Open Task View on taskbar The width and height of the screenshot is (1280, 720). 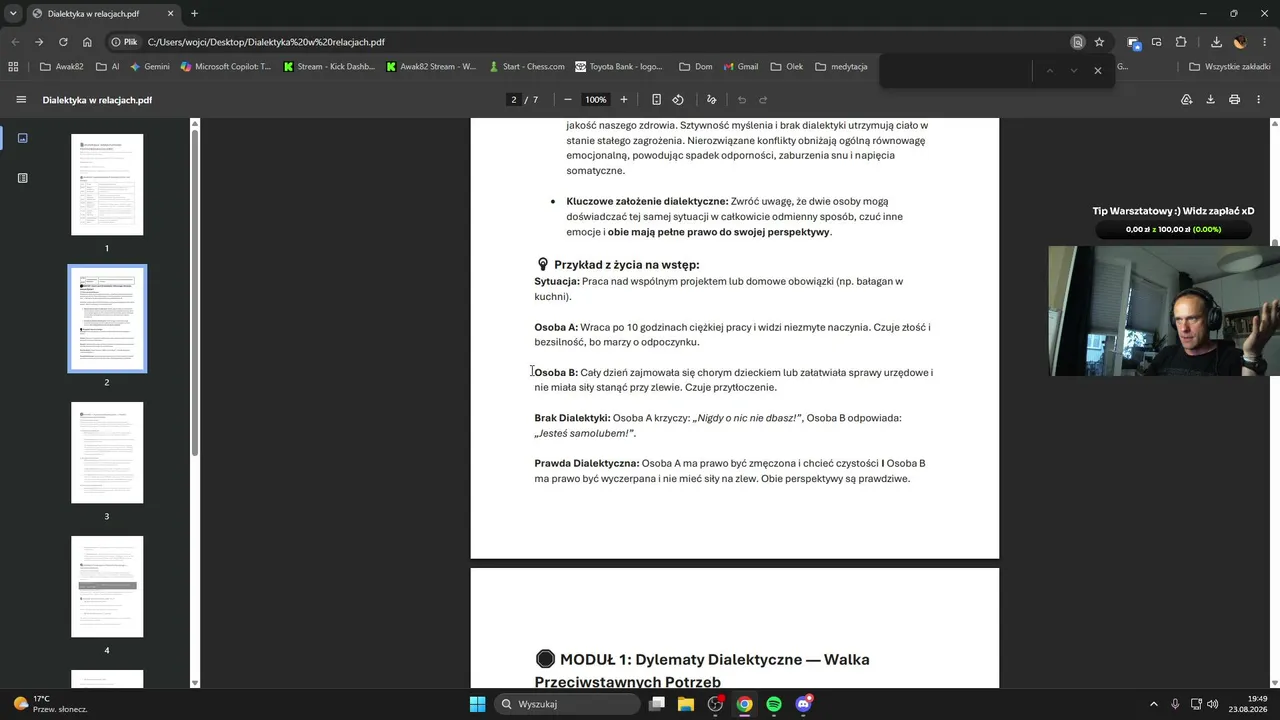[x=657, y=704]
